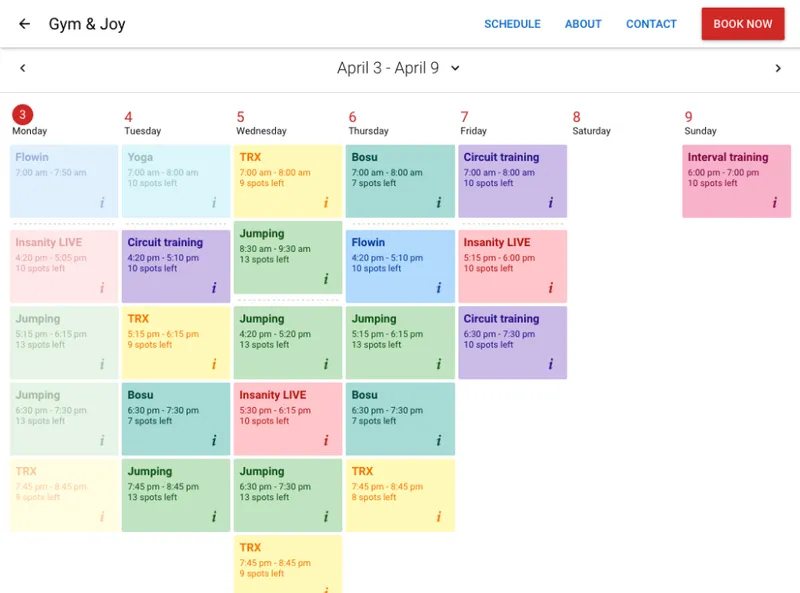
Task: Select the Wednesday 5:30 pm Insanity LIVE card
Action: coord(288,419)
